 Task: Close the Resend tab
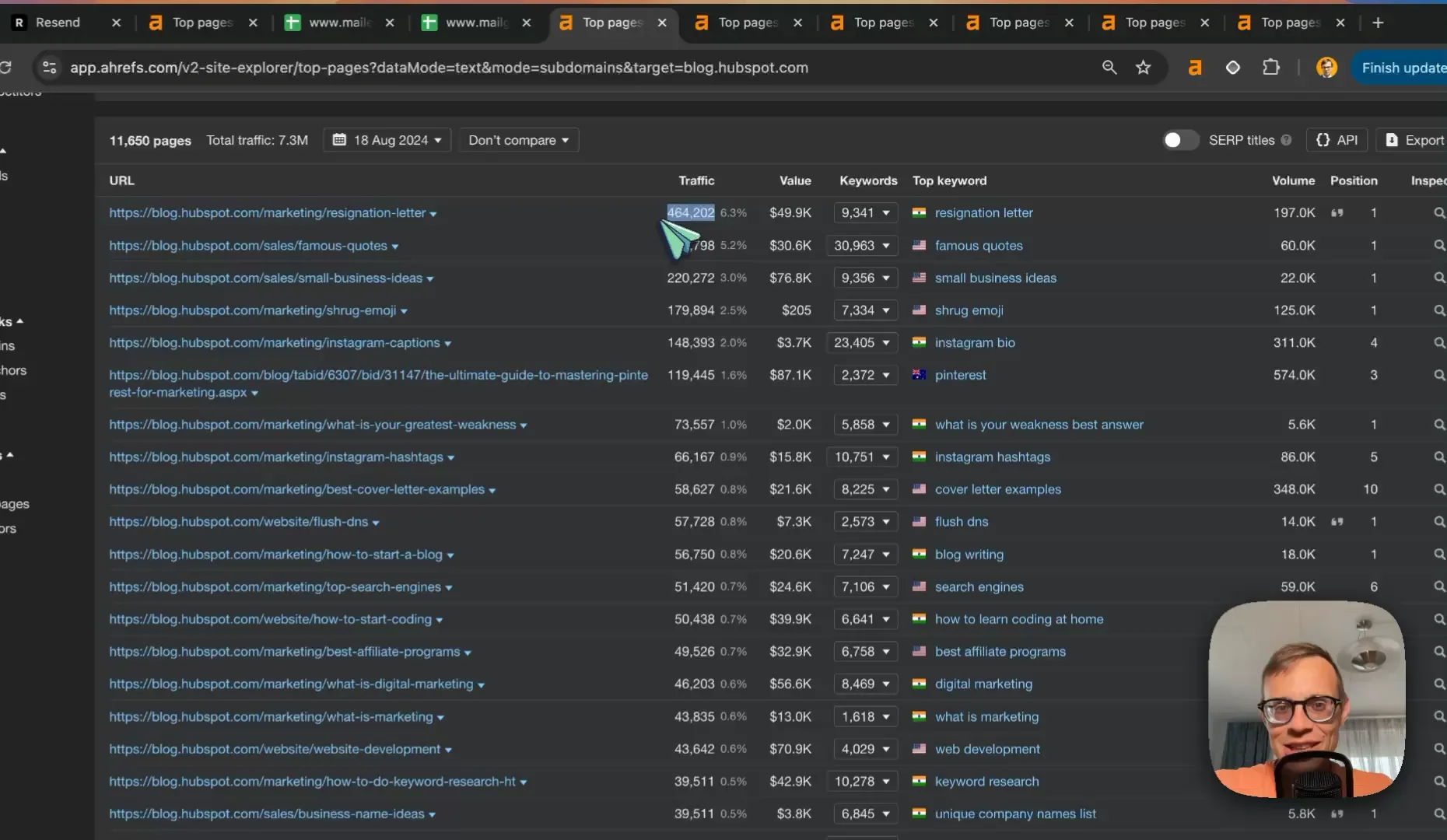click(x=116, y=23)
